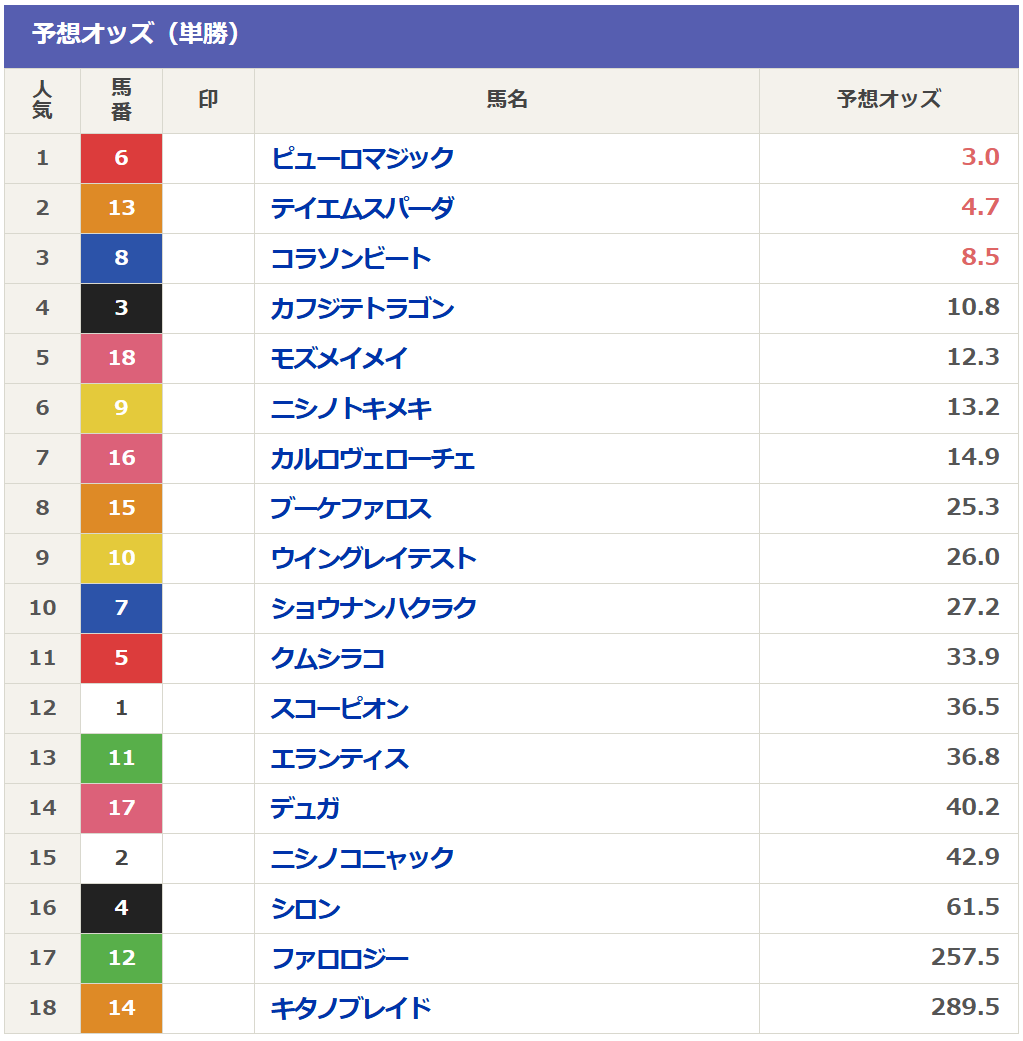
Task: Click the orange number 13 box
Action: click(x=121, y=208)
